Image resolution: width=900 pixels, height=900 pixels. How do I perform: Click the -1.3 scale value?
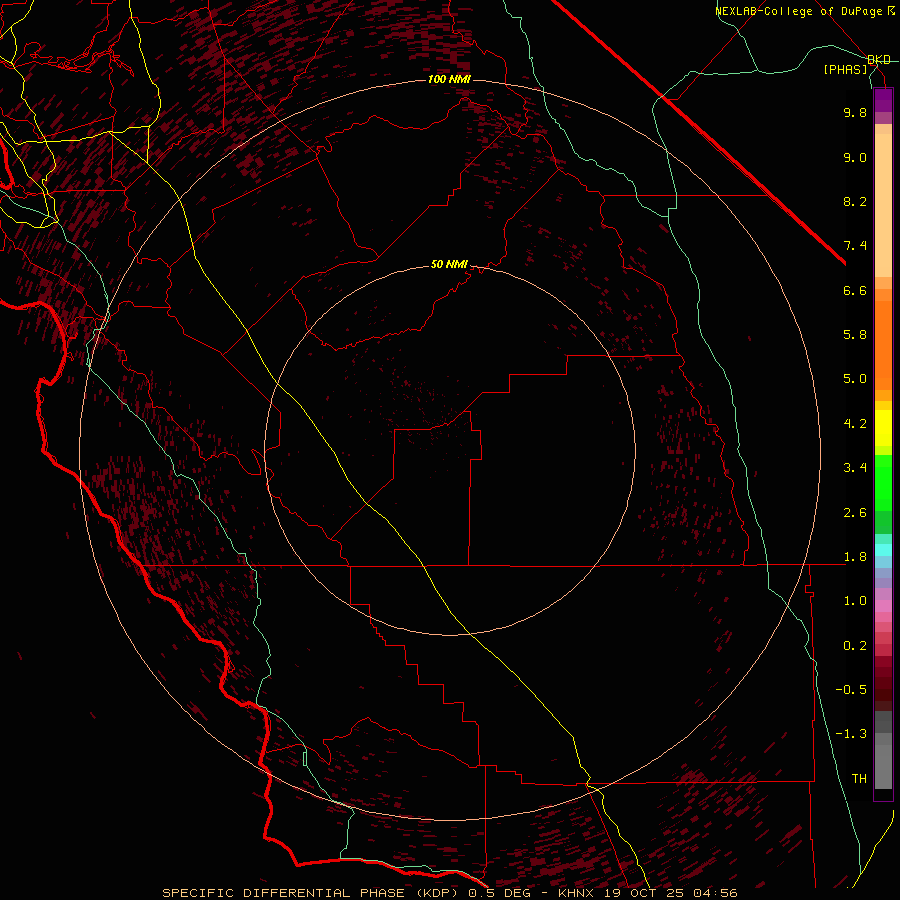[851, 734]
